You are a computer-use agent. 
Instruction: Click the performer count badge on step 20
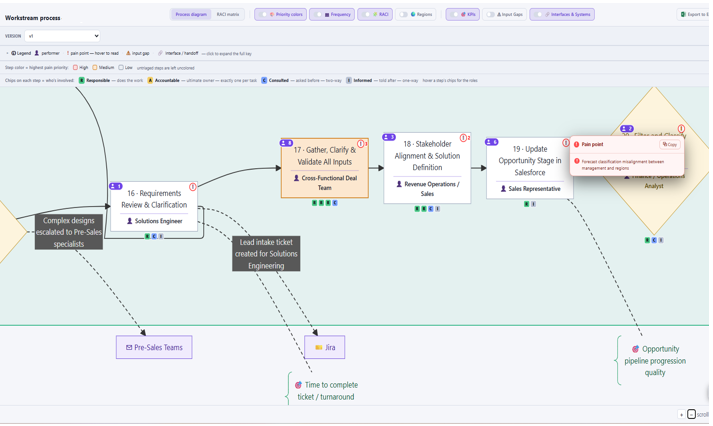627,129
